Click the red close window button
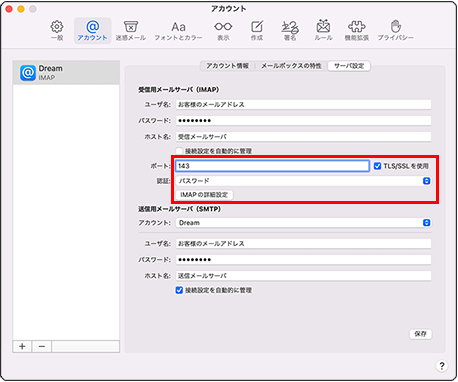The width and height of the screenshot is (458, 382). tap(9, 9)
